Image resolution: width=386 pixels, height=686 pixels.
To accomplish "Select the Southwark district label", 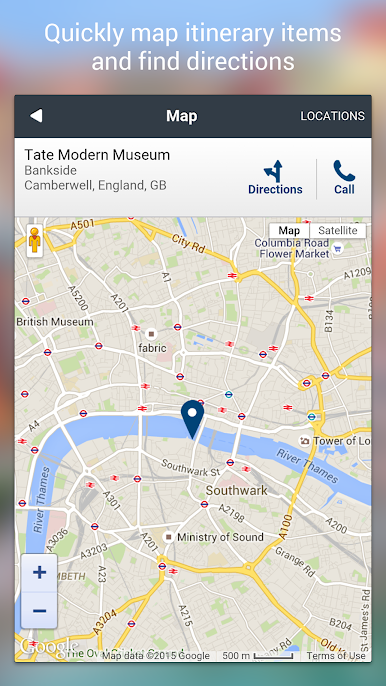I will coord(236,490).
